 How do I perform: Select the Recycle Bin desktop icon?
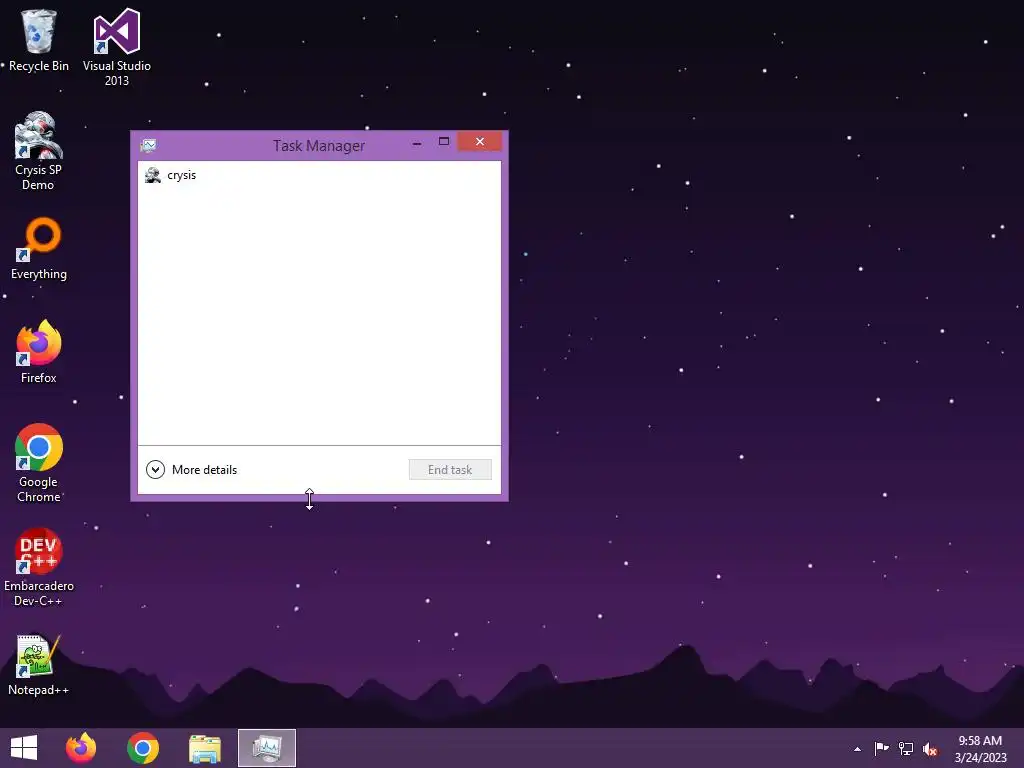coord(39,40)
